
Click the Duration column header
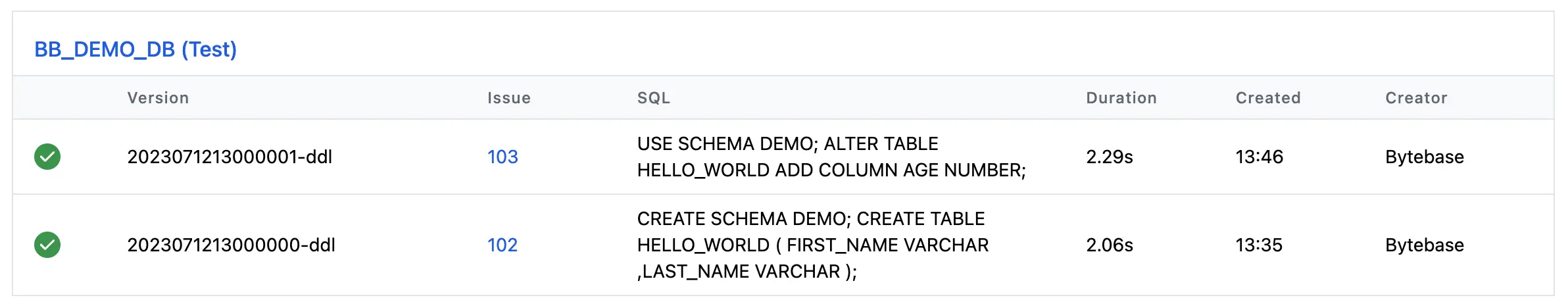pos(1121,98)
